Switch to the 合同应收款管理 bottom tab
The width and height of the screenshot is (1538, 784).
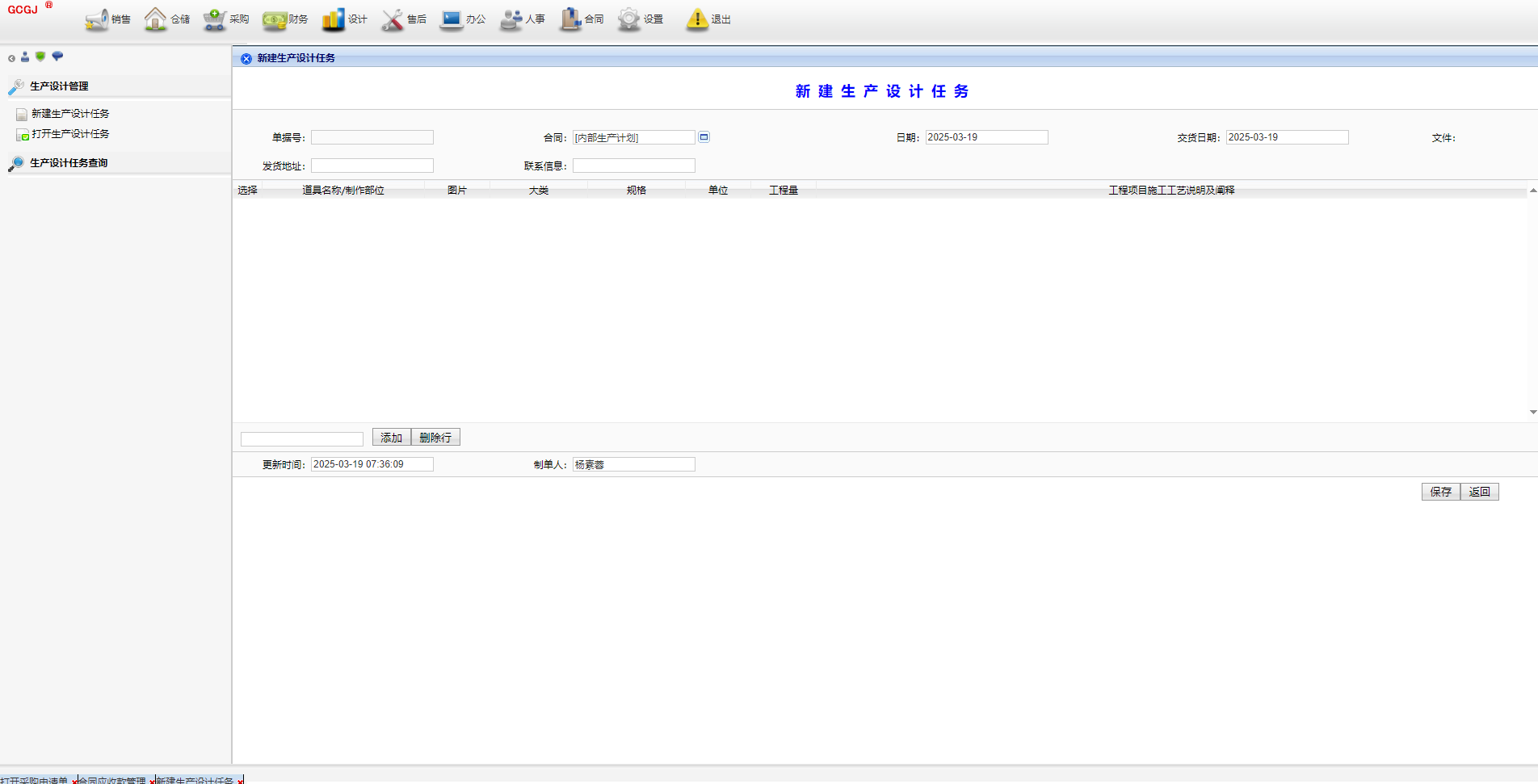[x=112, y=780]
